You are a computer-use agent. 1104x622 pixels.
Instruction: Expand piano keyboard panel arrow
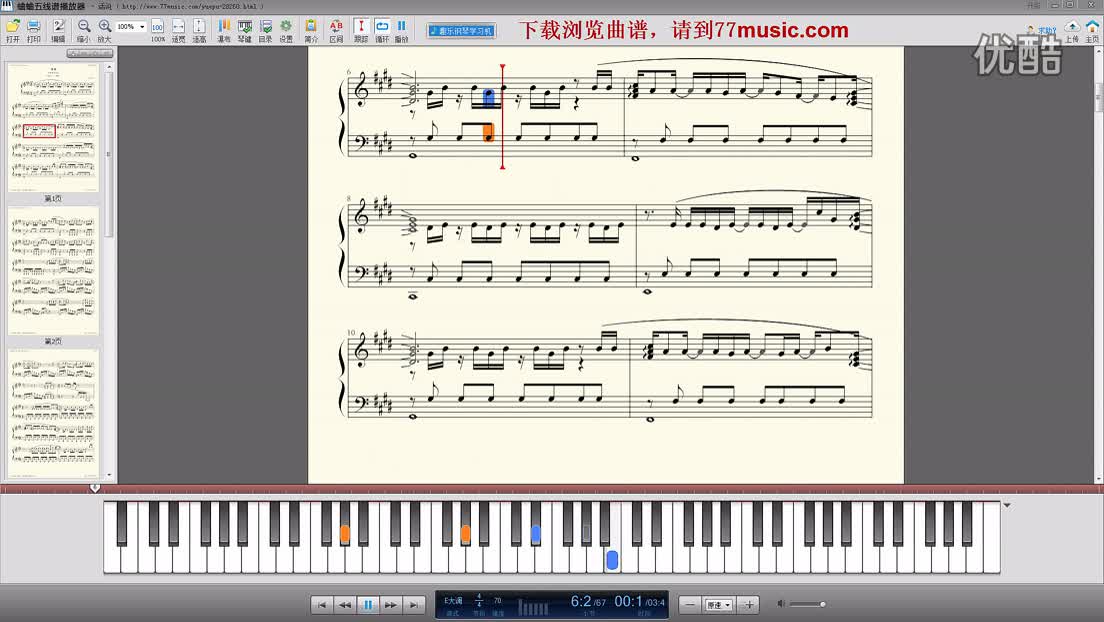tap(1007, 506)
